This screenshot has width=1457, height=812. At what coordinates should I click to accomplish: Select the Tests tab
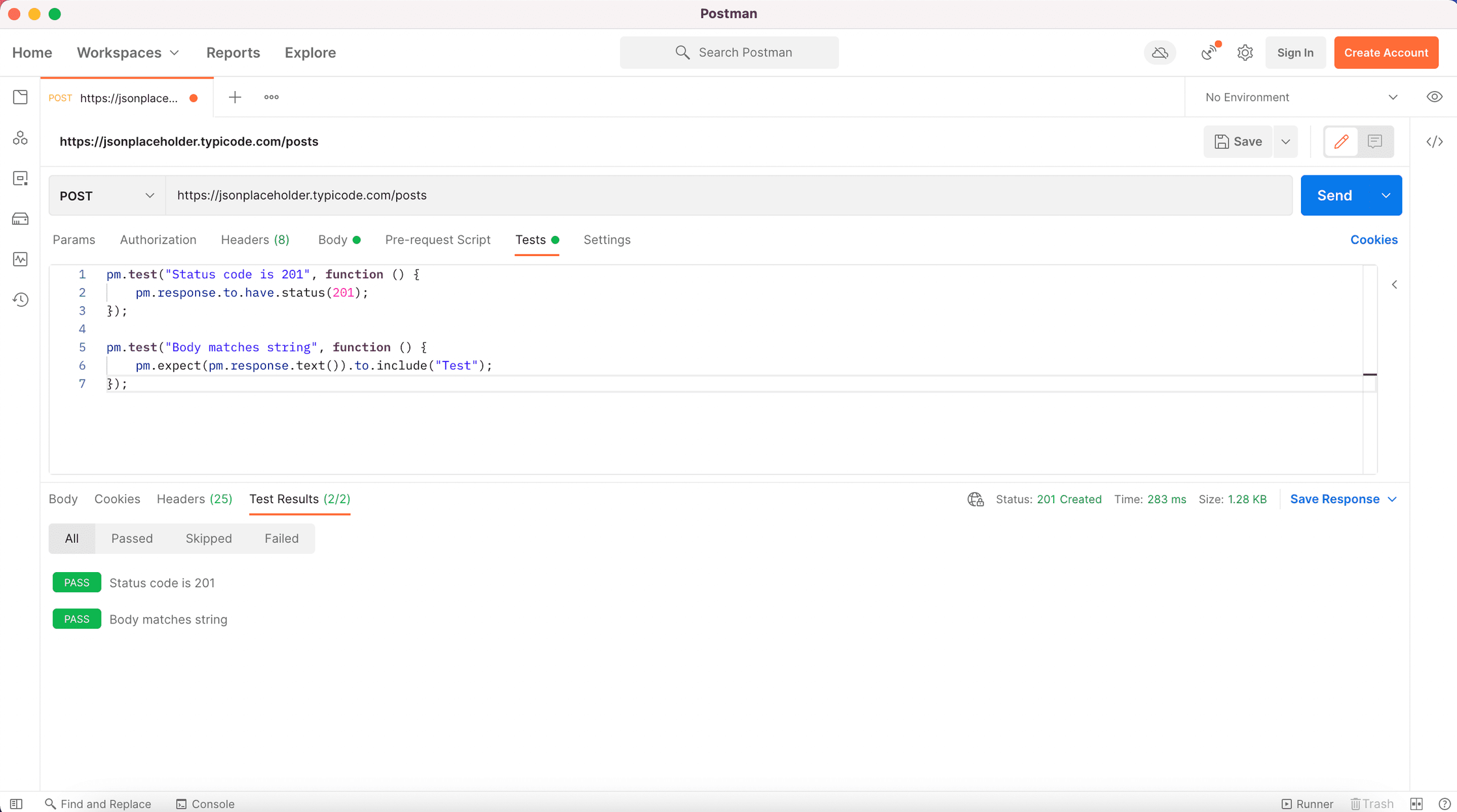537,240
